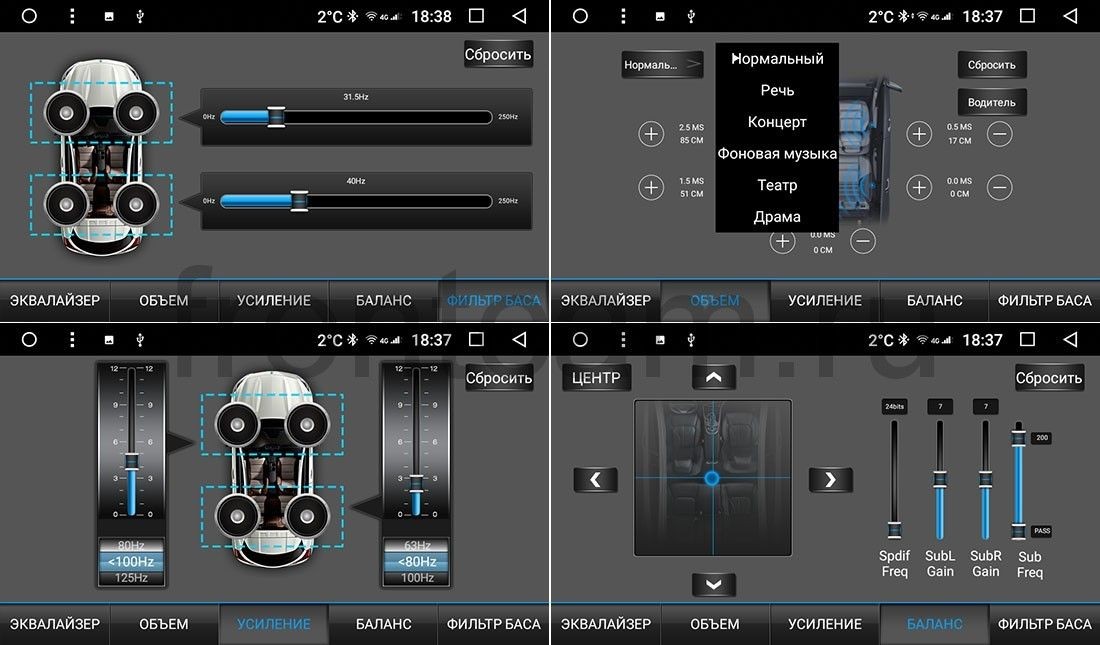Decrease the 0.5 MS delay with minus
The width and height of the screenshot is (1100, 645).
pyautogui.click(x=1000, y=133)
